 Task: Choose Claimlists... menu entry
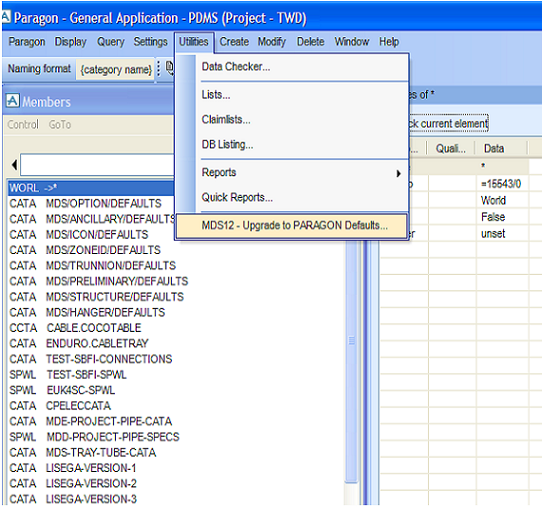pos(292,120)
